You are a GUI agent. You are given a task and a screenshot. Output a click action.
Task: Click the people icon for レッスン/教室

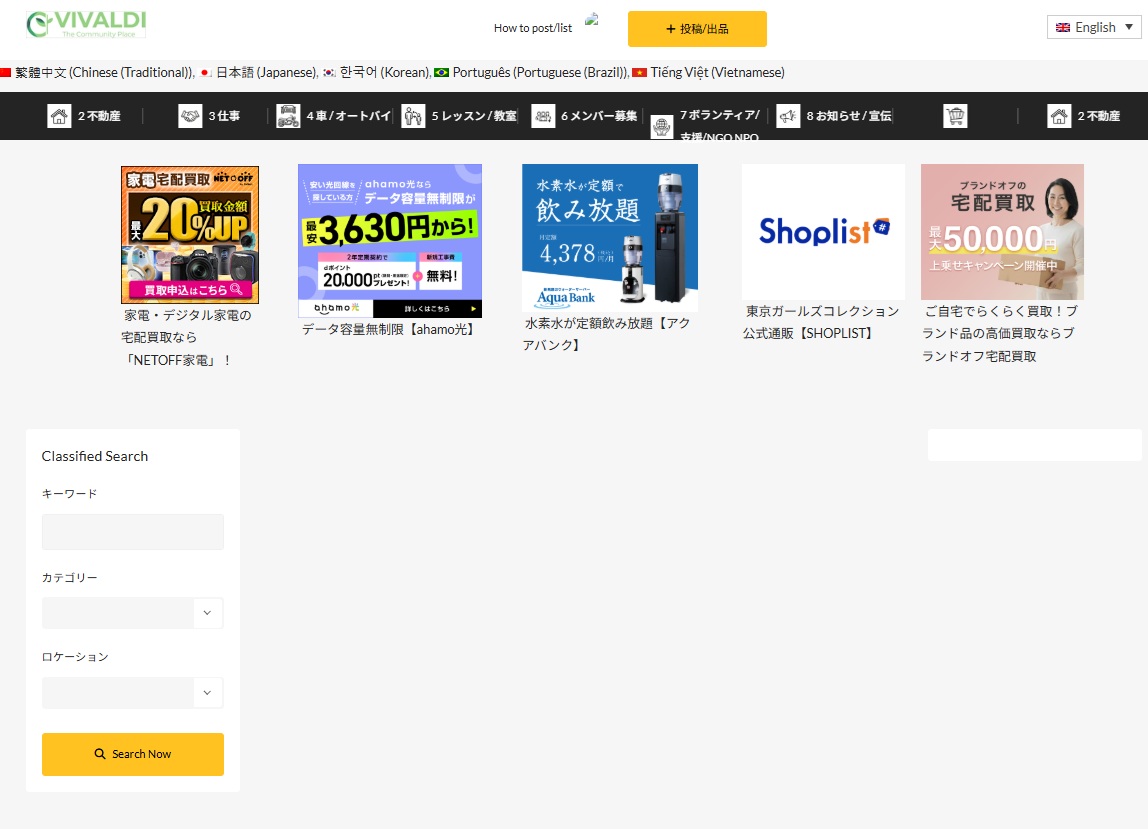pos(413,116)
